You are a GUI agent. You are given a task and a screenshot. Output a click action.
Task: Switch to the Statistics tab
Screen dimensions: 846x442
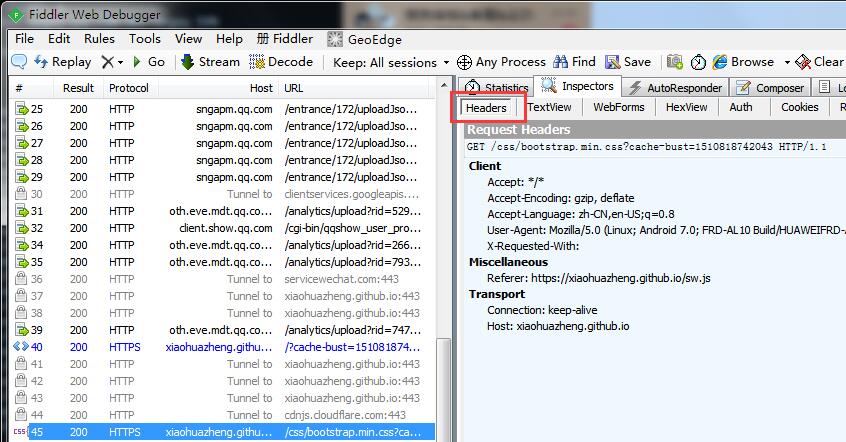click(496, 87)
